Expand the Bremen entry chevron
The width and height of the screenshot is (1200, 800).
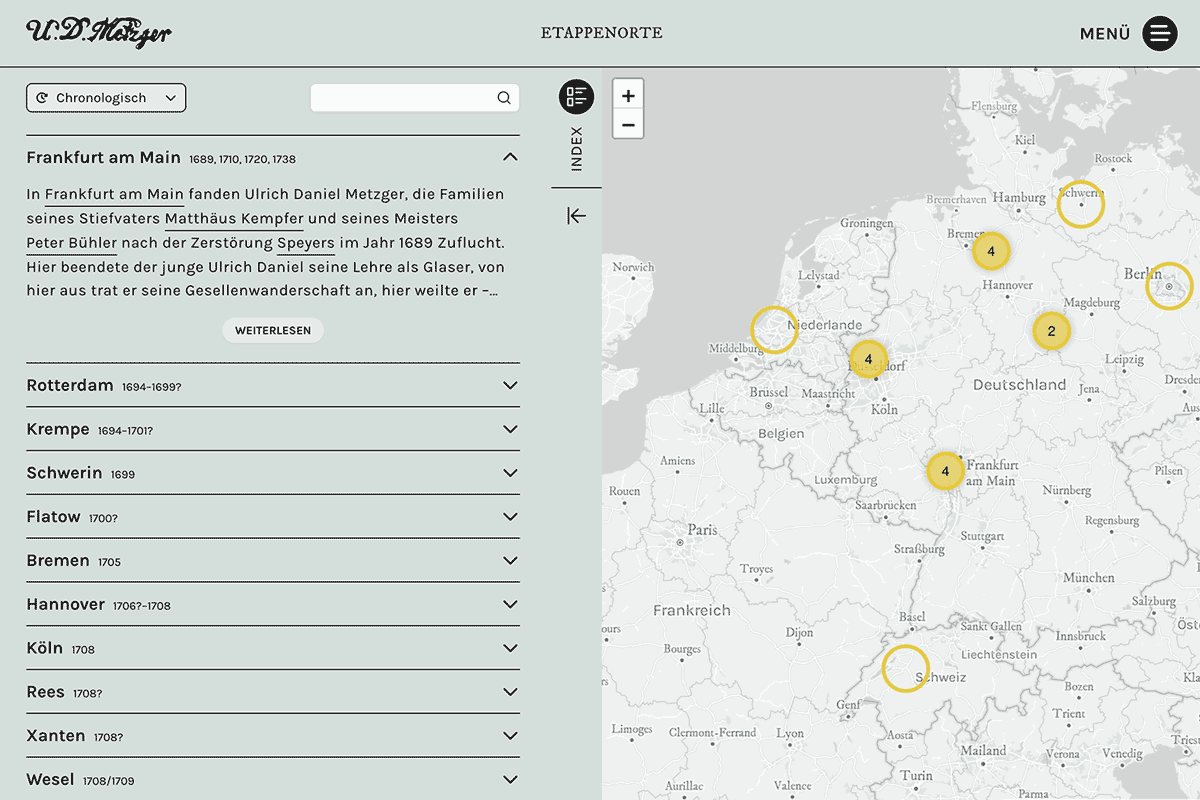[x=510, y=561]
